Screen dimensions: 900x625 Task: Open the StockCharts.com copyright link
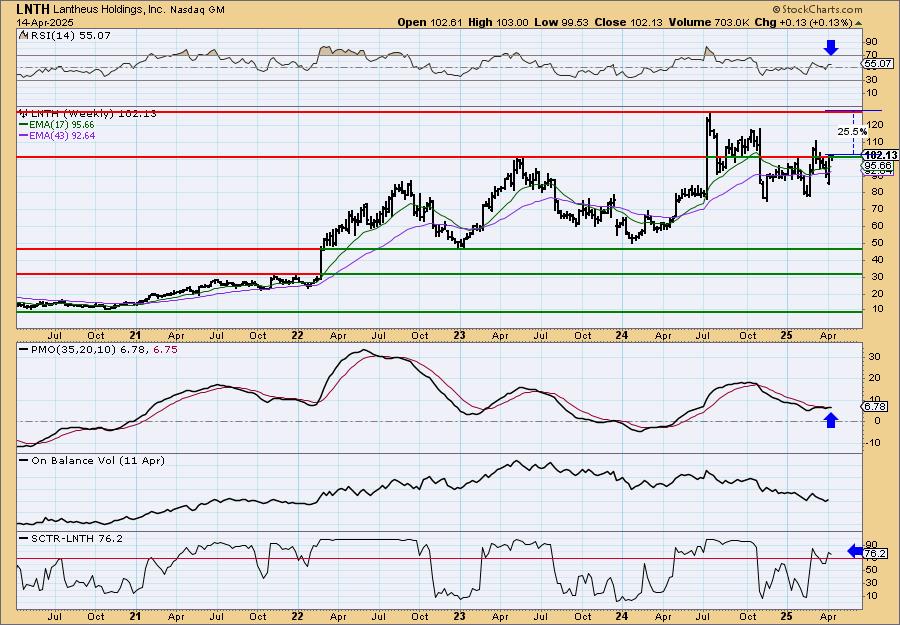point(817,9)
